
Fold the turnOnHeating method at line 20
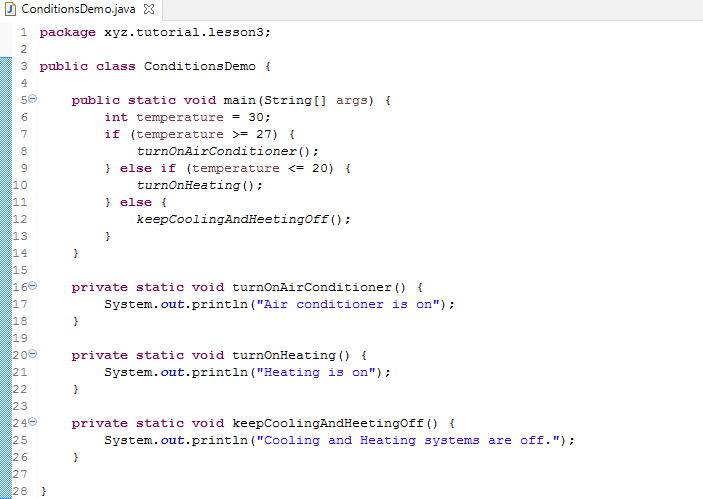coord(32,355)
